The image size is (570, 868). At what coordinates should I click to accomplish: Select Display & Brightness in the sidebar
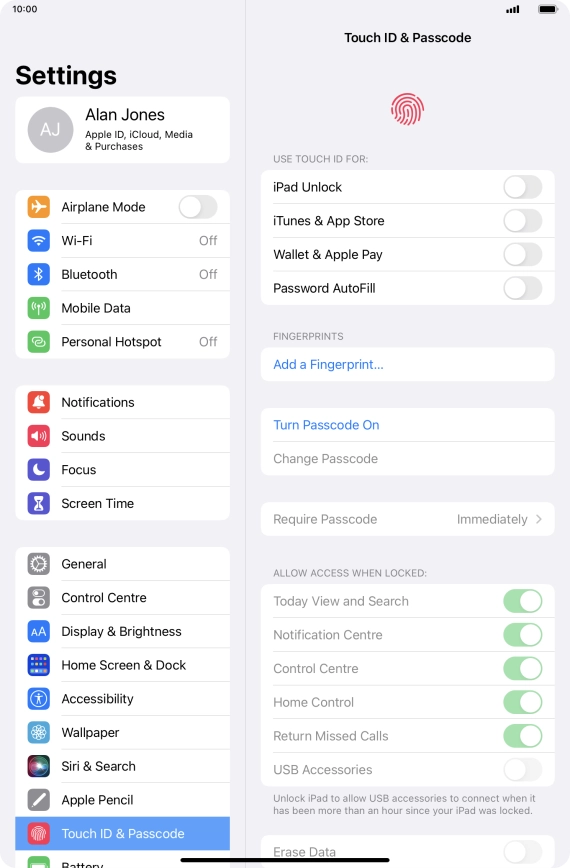(122, 632)
